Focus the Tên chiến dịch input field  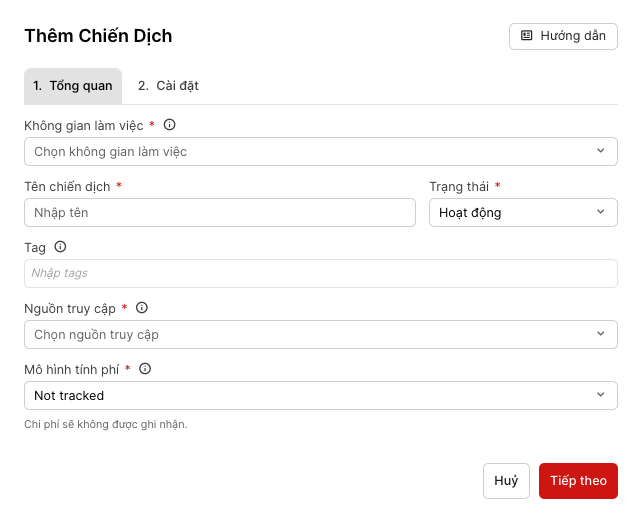tap(220, 212)
